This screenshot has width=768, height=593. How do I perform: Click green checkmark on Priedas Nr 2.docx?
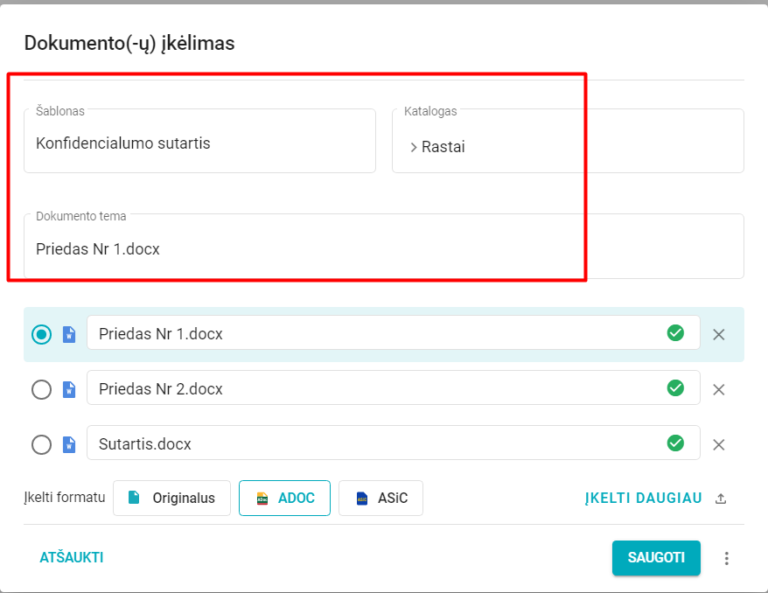(676, 388)
